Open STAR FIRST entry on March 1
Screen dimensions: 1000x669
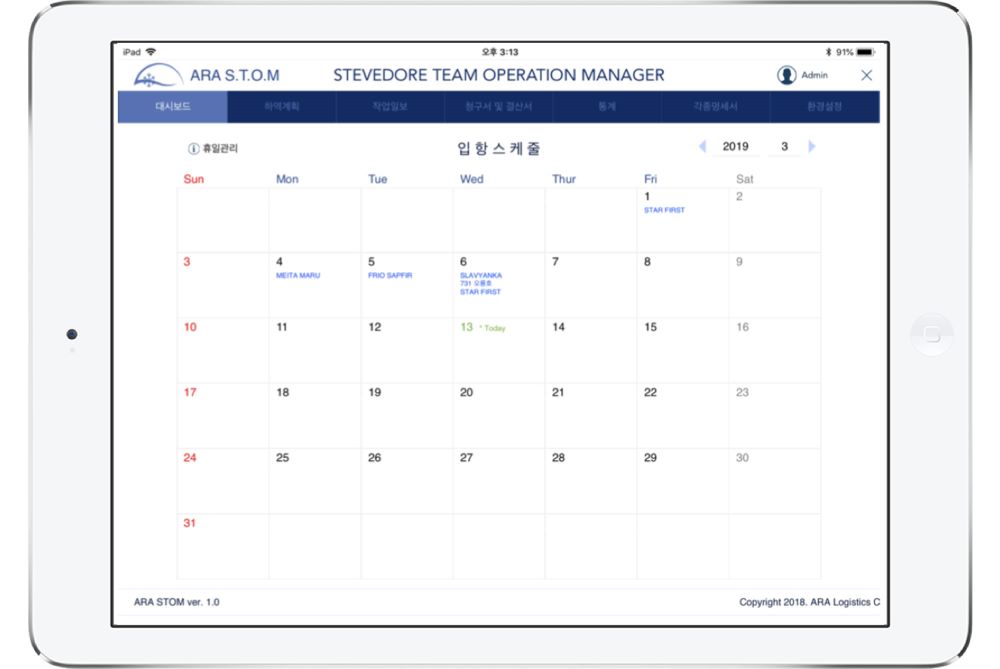click(x=664, y=210)
